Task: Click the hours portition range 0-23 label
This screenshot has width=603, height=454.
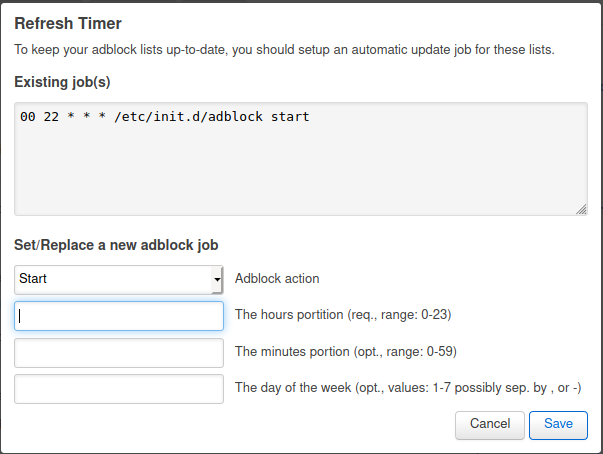Action: [x=343, y=314]
